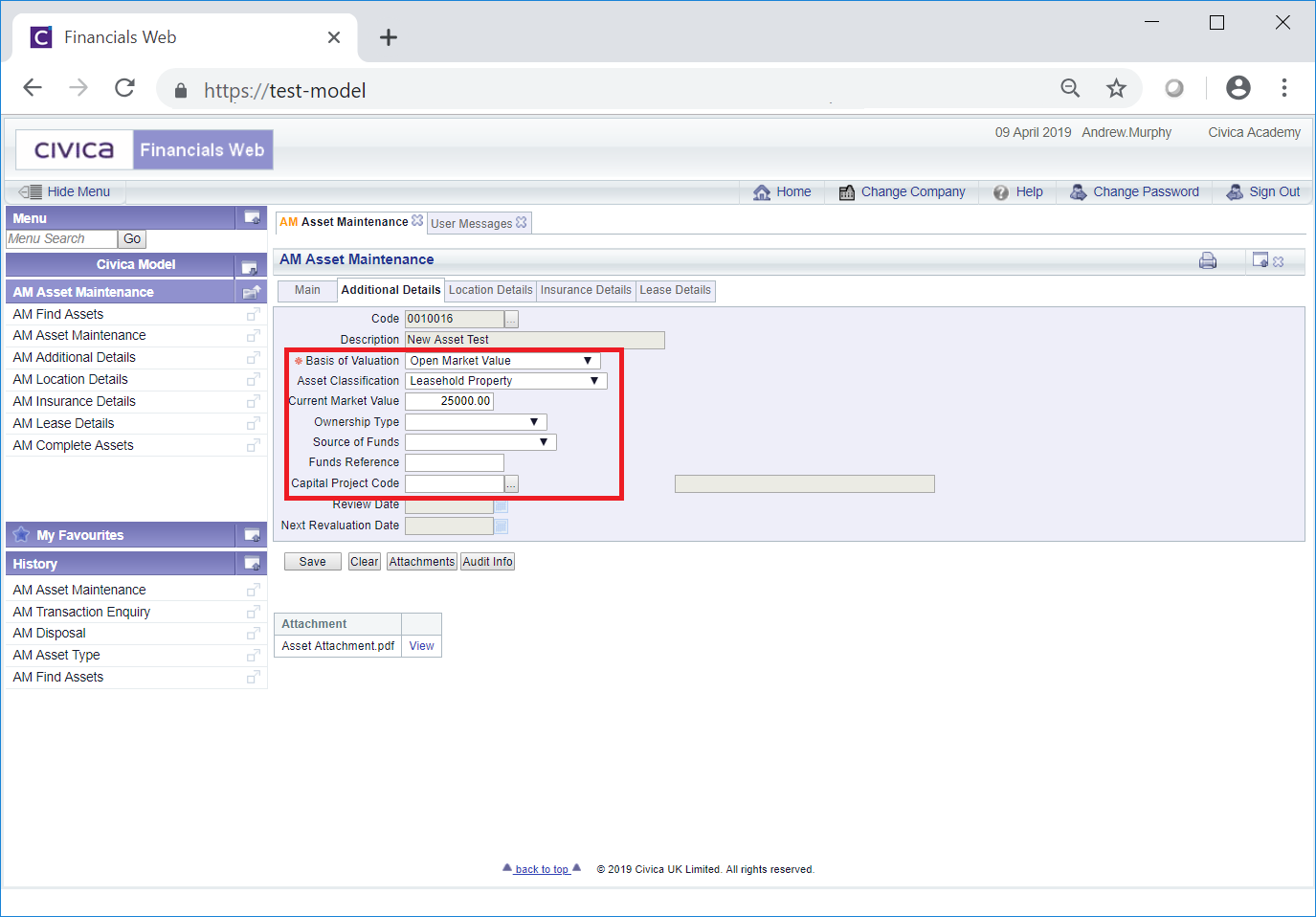Click Capital Project Code lookup ellipsis
Viewport: 1316px width, 917px height.
[511, 484]
